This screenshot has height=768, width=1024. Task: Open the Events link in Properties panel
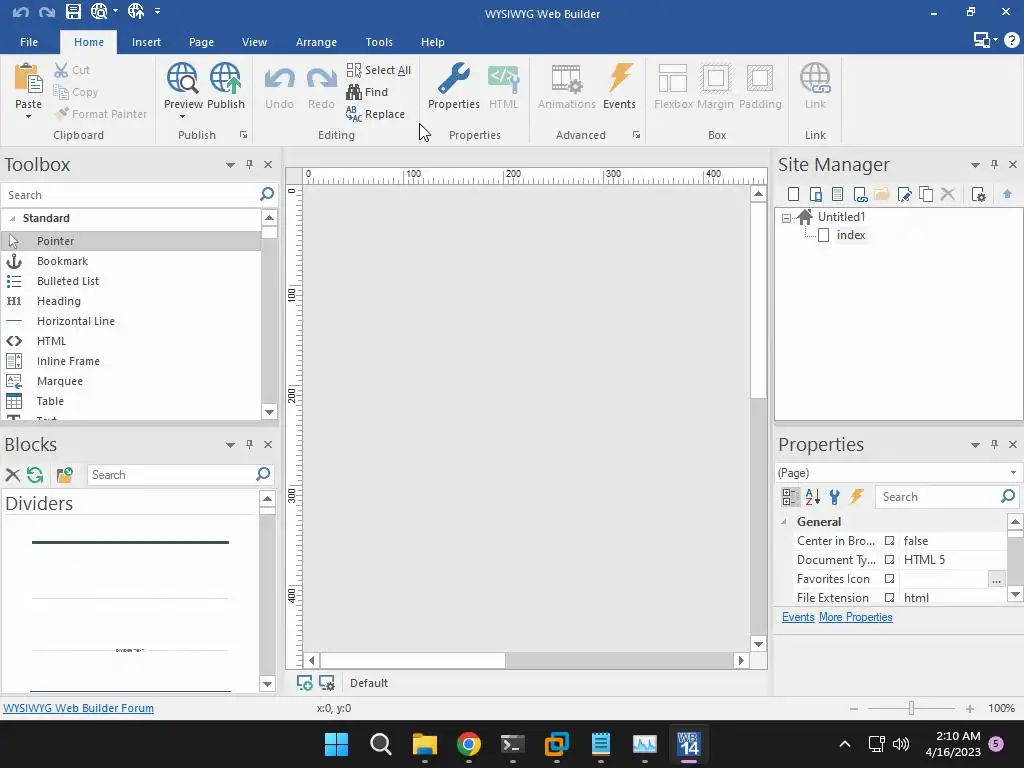[x=798, y=617]
